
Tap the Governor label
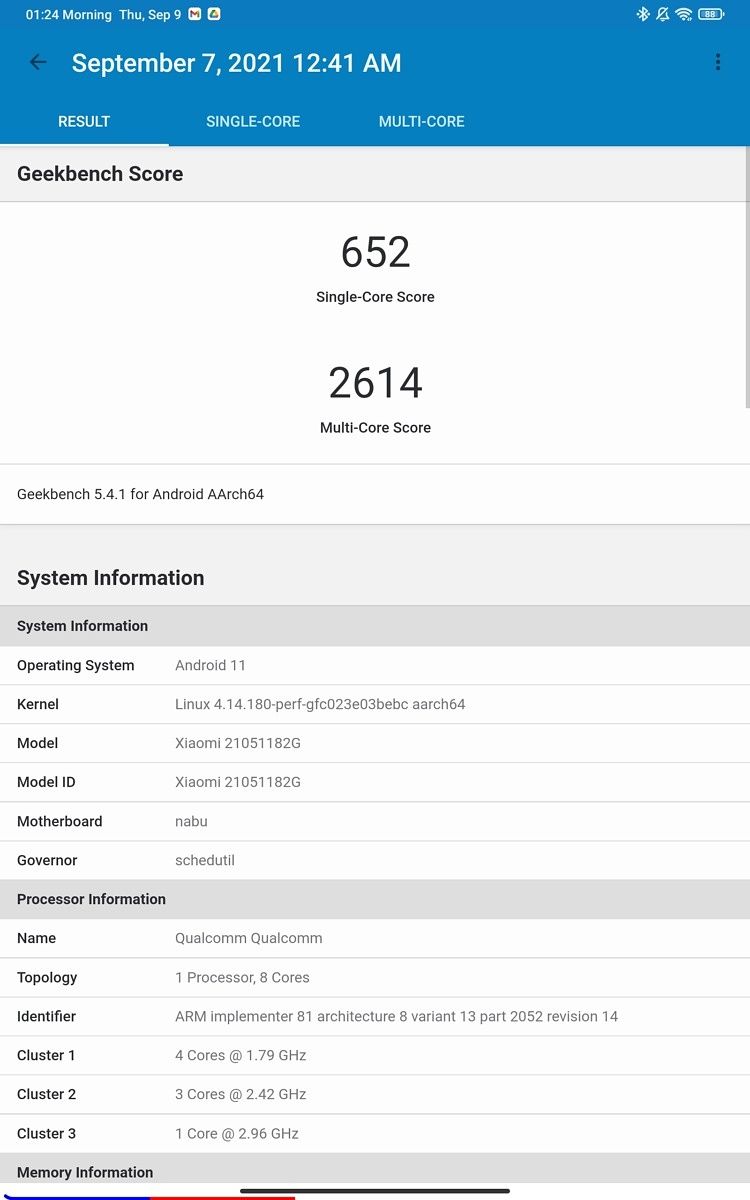point(47,860)
